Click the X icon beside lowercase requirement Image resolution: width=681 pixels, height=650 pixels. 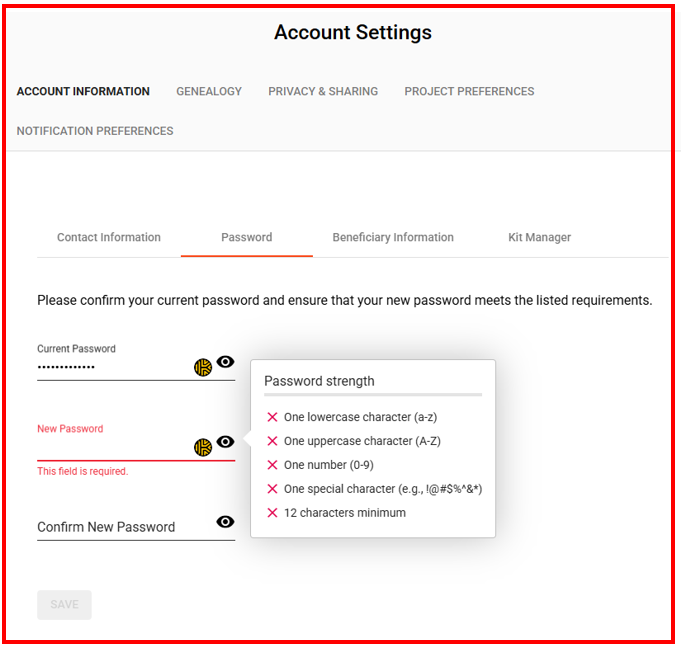[x=272, y=417]
